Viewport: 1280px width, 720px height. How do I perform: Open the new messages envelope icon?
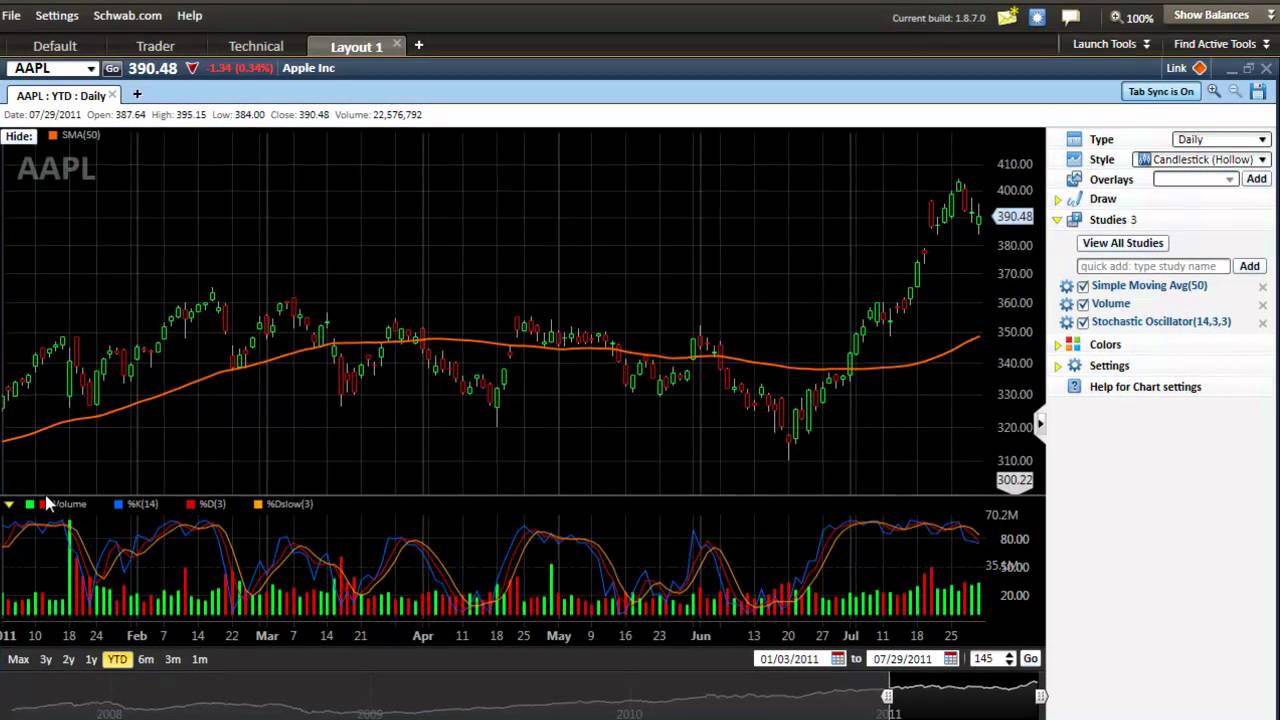click(x=1008, y=16)
